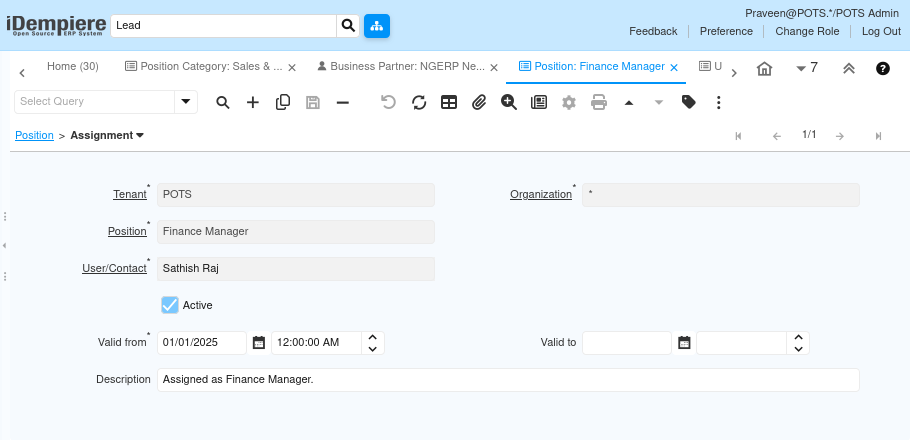Click the Copy Record icon
This screenshot has height=440, width=910.
tap(283, 103)
